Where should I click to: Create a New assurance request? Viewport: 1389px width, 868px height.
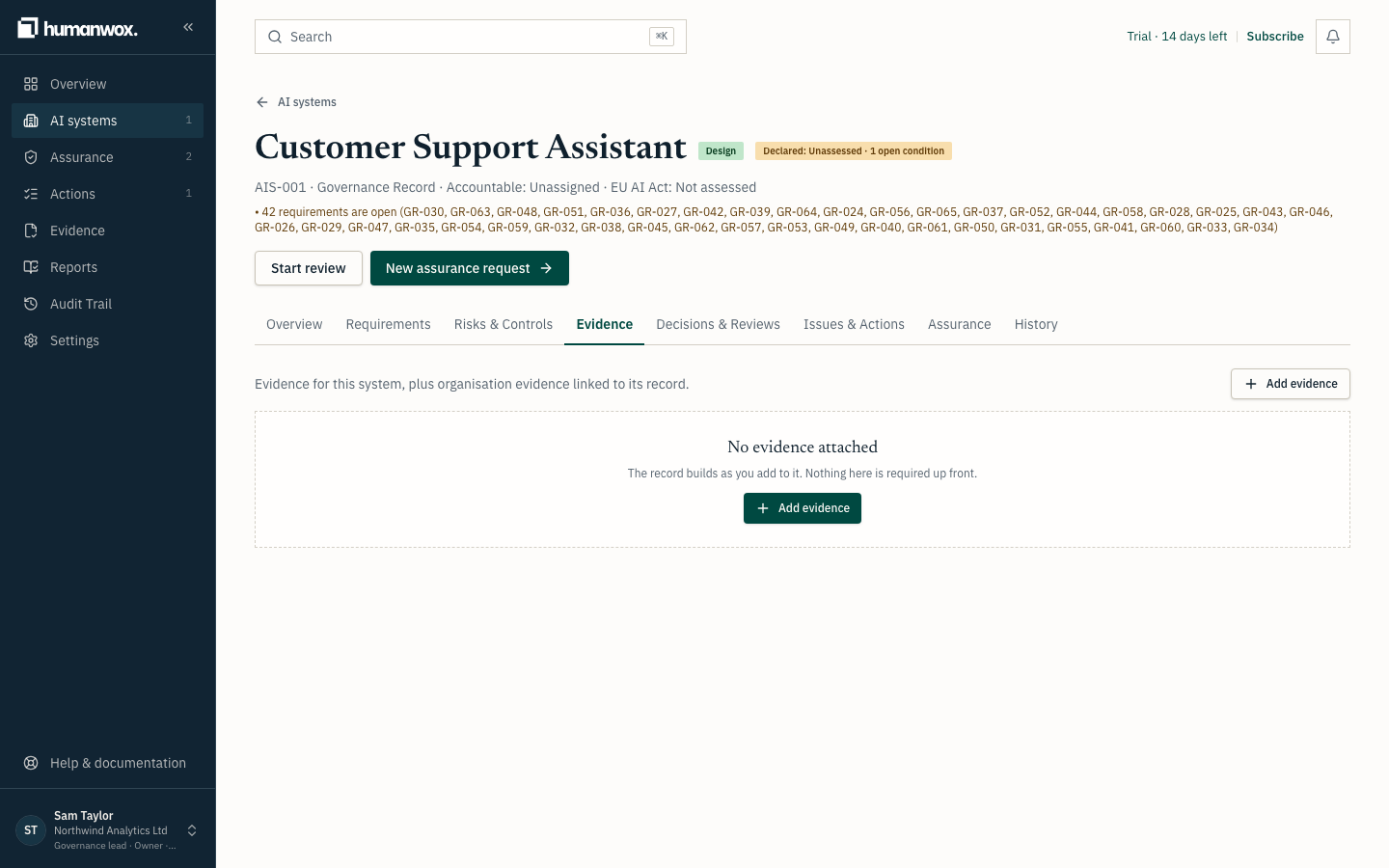click(470, 268)
